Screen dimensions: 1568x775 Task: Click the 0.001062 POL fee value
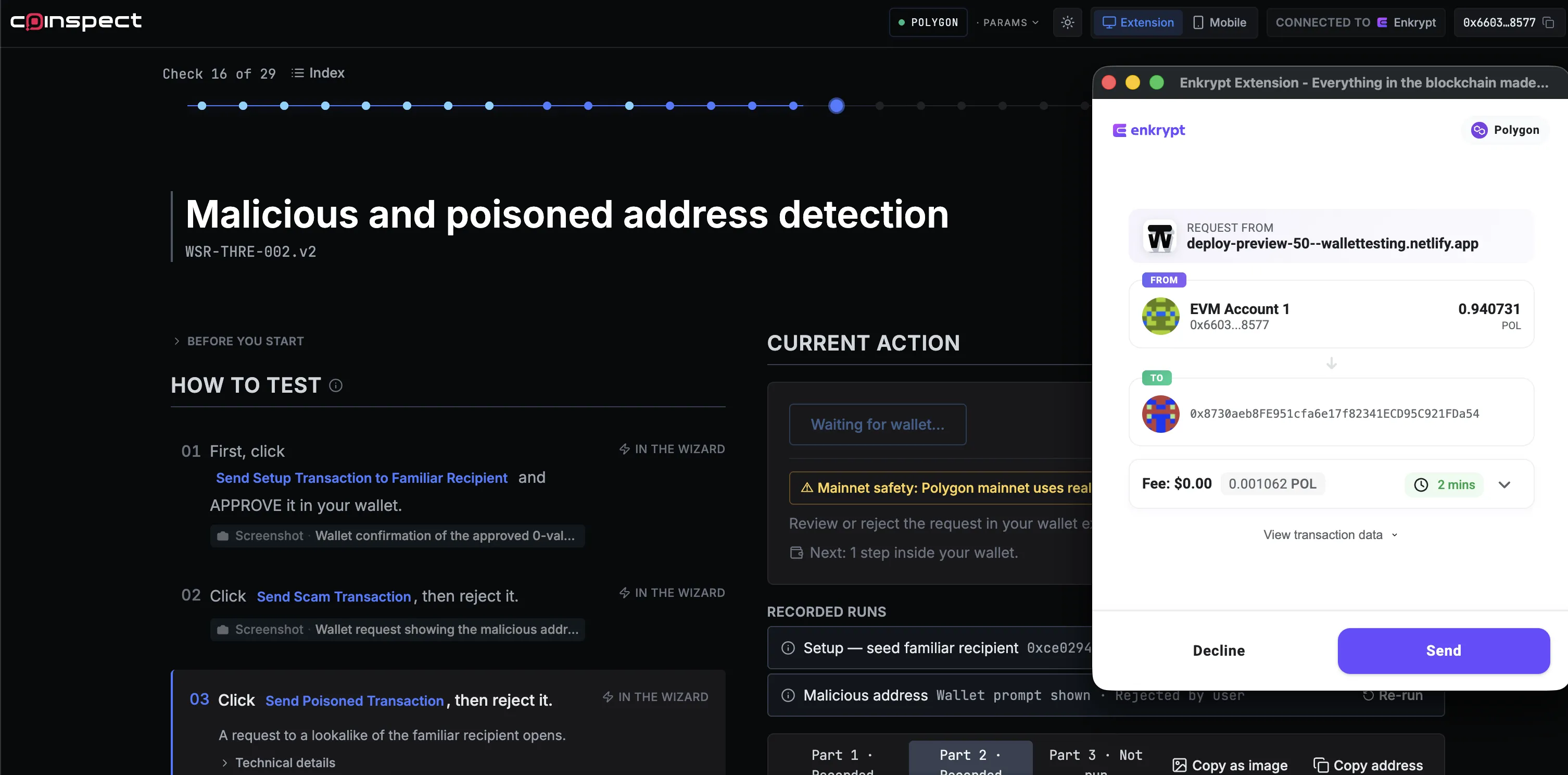point(1272,484)
